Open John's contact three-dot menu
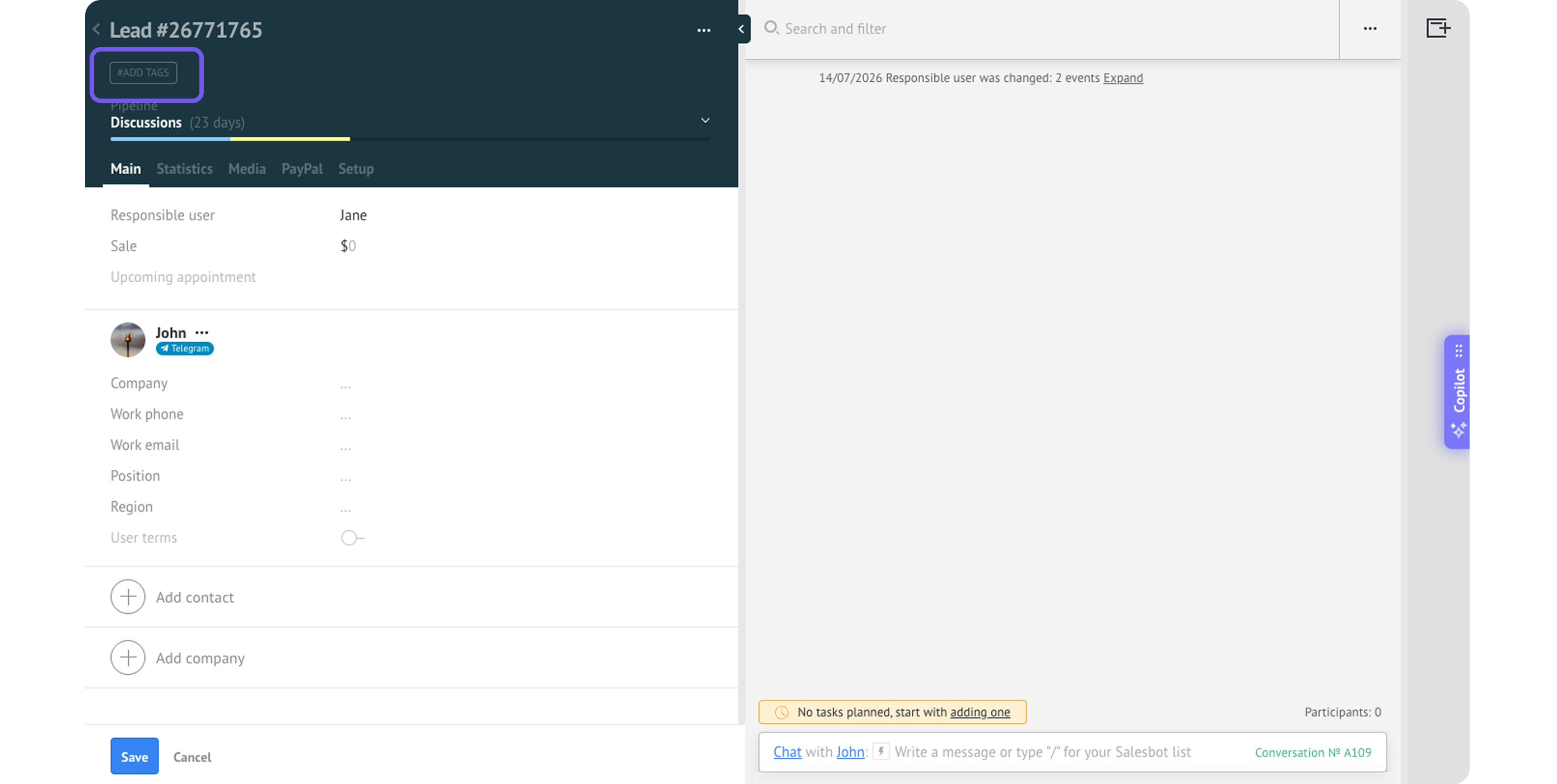Viewport: 1557px width, 784px height. click(x=202, y=333)
